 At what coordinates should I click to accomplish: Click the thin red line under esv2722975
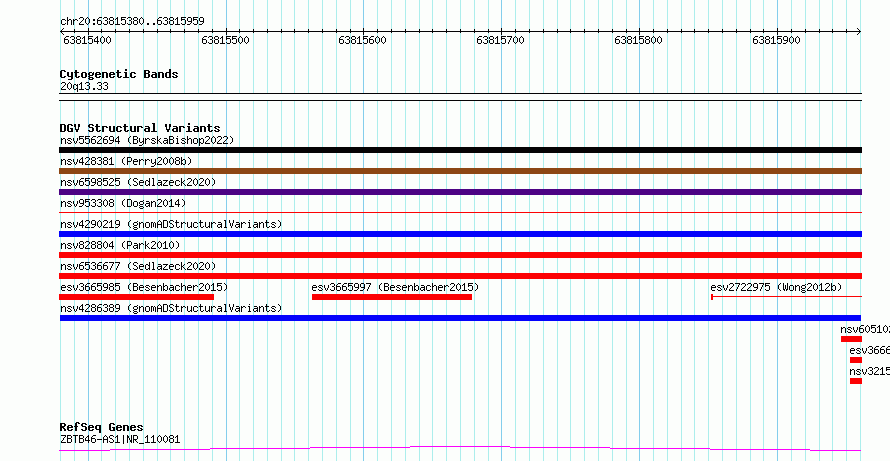(x=786, y=296)
